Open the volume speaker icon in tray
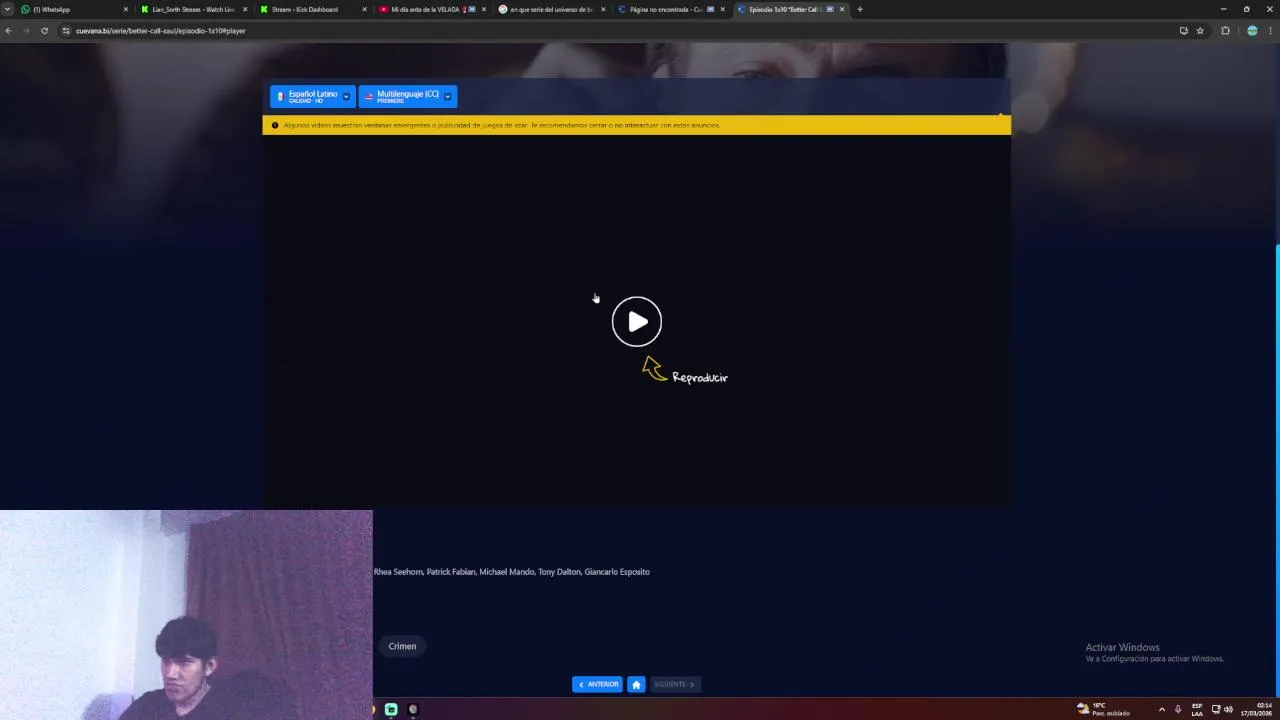 [x=1228, y=709]
